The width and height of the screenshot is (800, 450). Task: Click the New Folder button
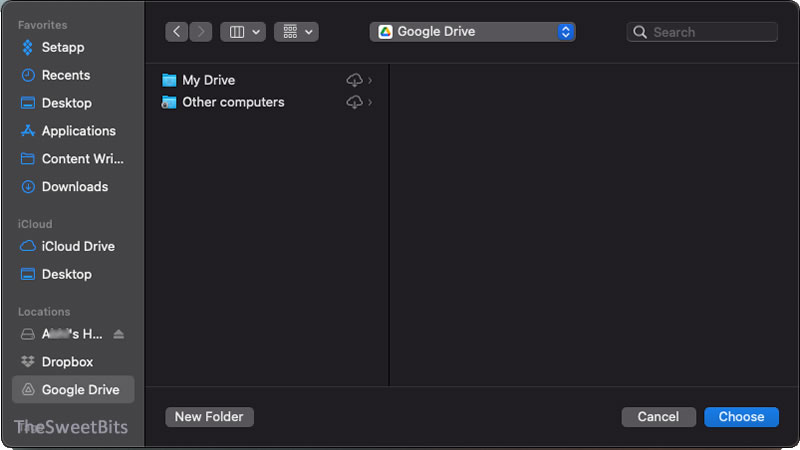(209, 417)
